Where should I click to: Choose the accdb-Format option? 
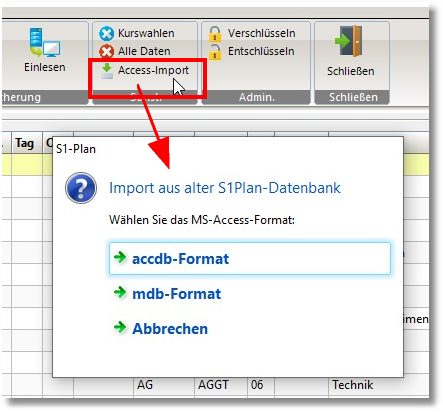tap(250, 259)
